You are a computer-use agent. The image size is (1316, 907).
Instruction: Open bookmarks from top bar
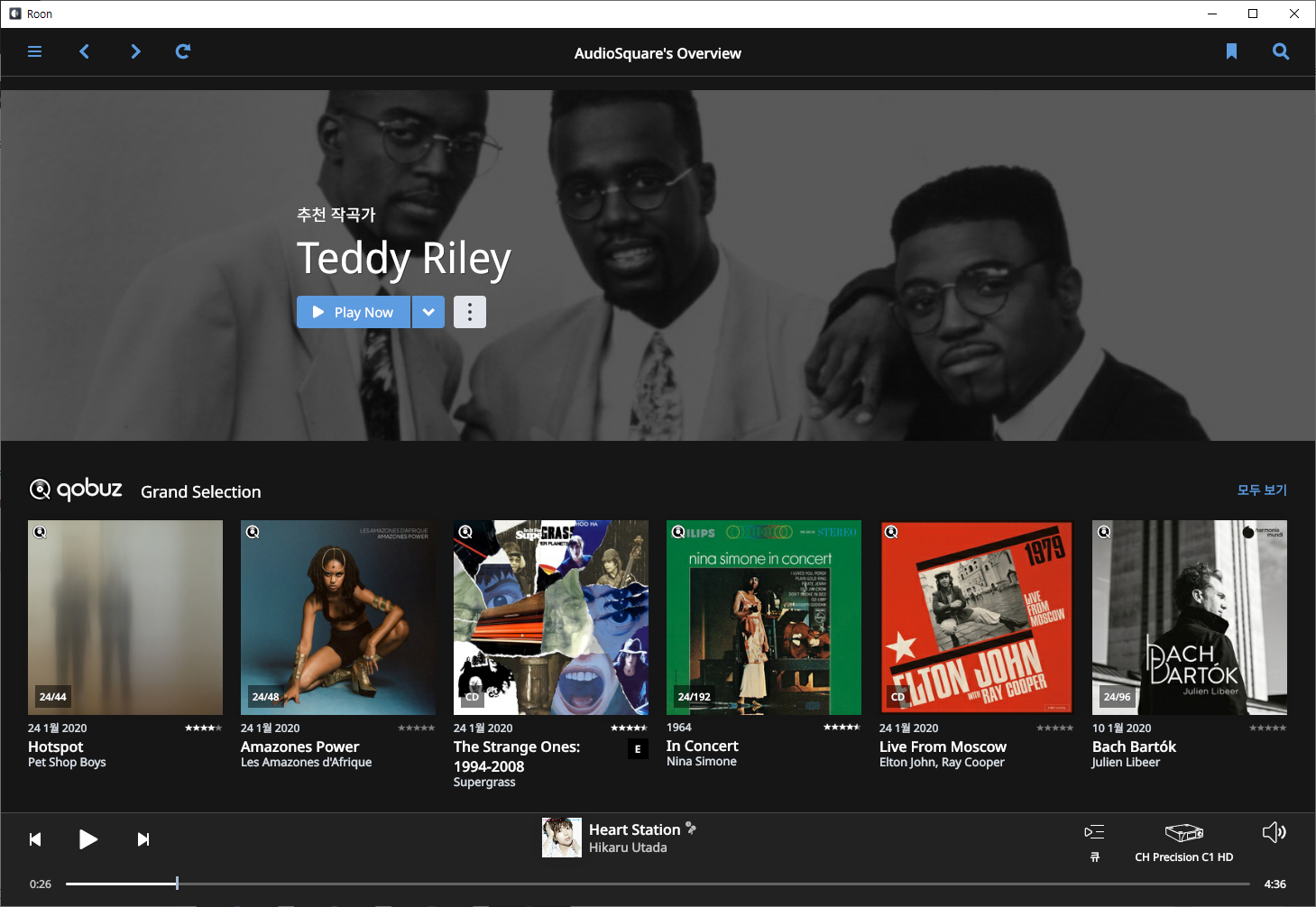pyautogui.click(x=1231, y=51)
